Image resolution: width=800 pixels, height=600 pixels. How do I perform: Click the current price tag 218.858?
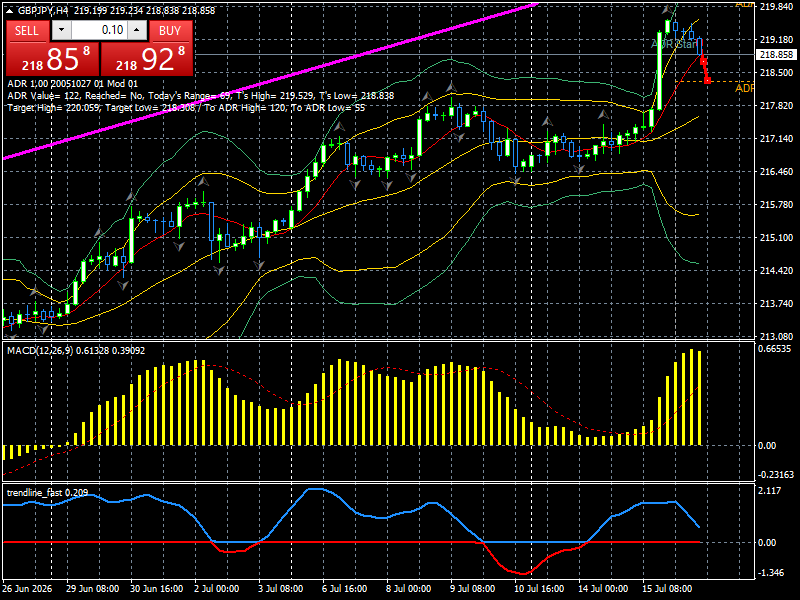pos(777,55)
